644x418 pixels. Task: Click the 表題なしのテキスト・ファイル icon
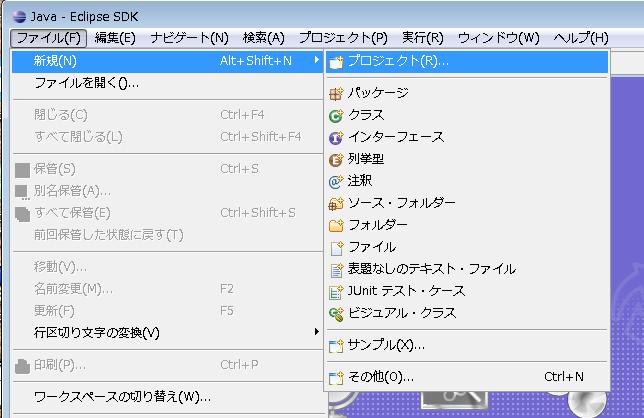point(336,270)
